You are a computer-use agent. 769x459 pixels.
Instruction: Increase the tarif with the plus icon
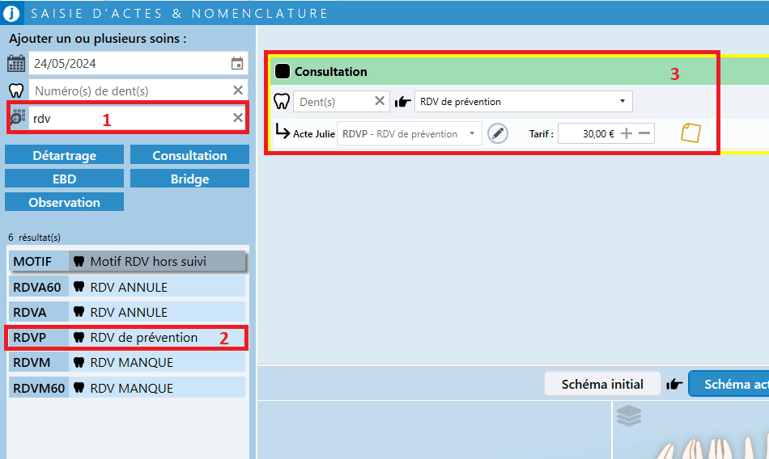coord(627,133)
